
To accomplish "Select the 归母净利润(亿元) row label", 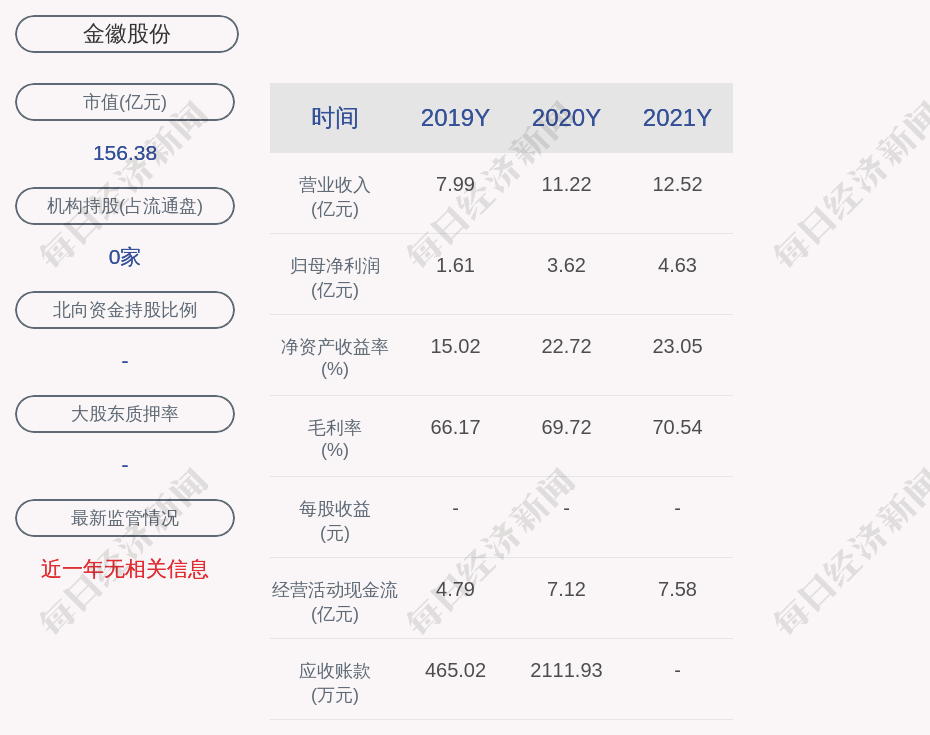I will pyautogui.click(x=335, y=278).
